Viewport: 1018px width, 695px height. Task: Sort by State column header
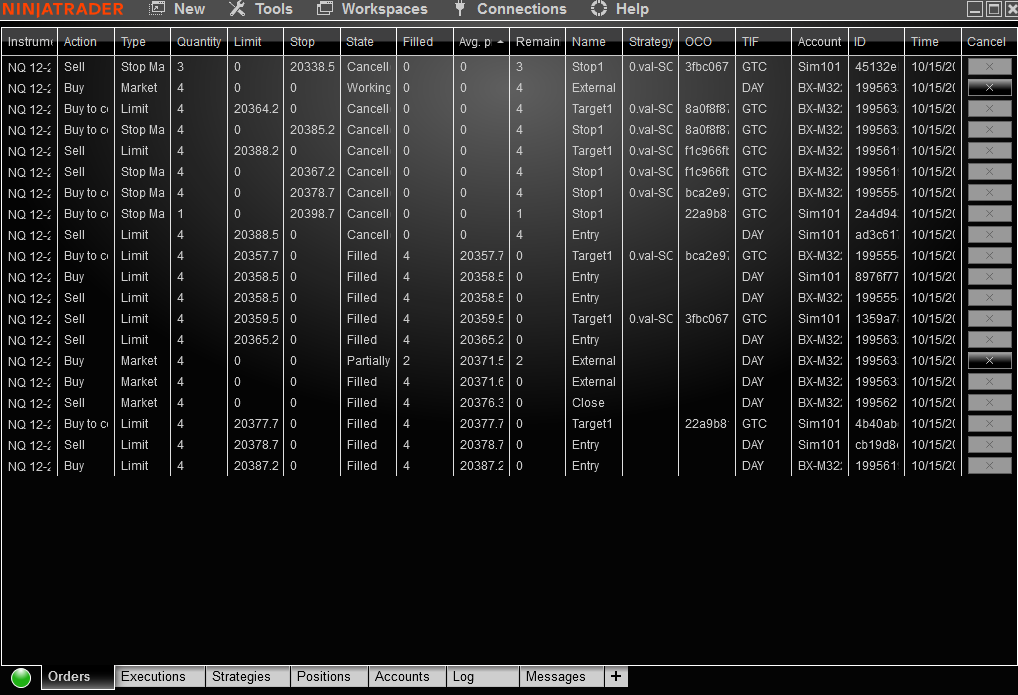[367, 42]
